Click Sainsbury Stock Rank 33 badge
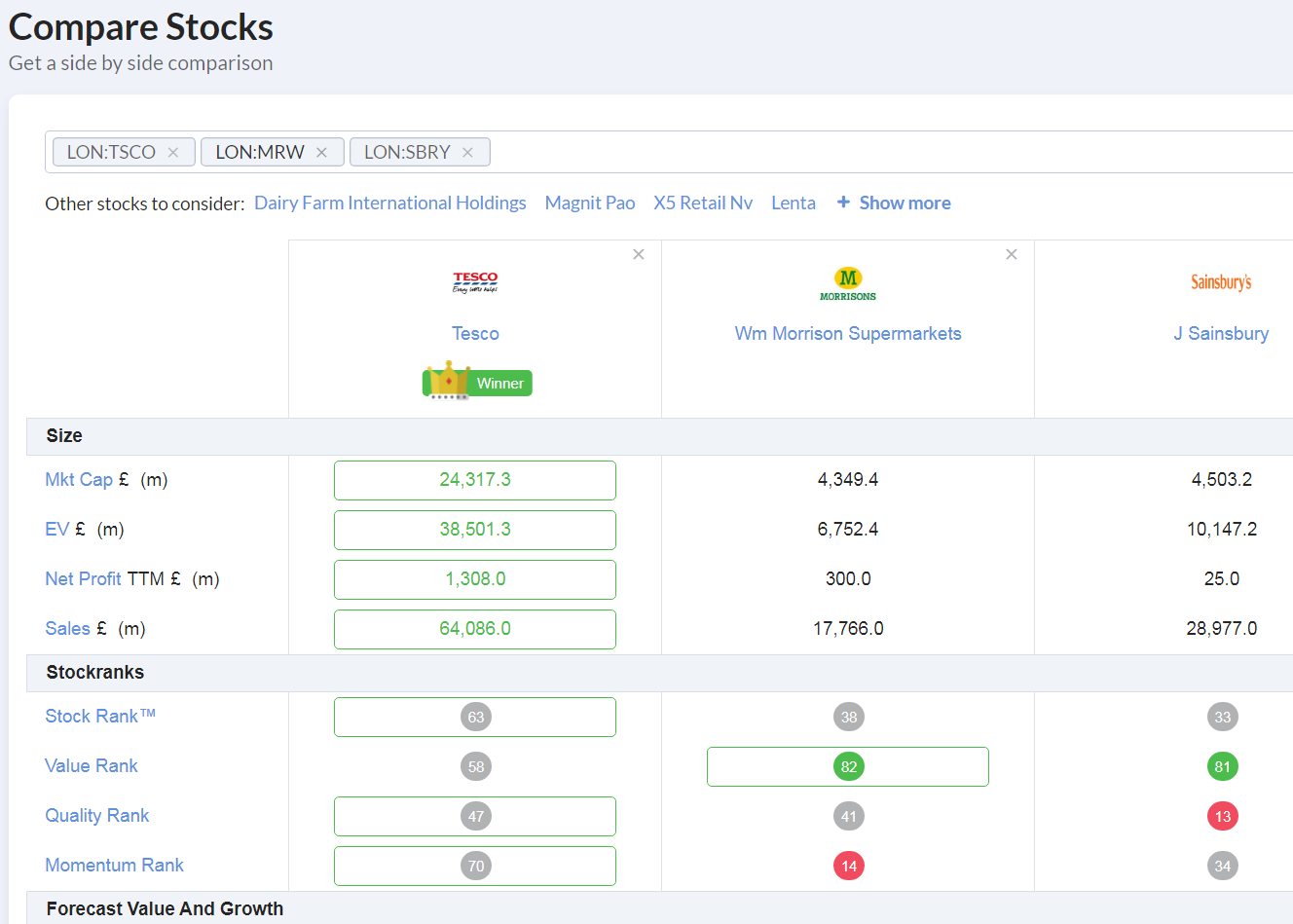1293x924 pixels. pyautogui.click(x=1223, y=718)
